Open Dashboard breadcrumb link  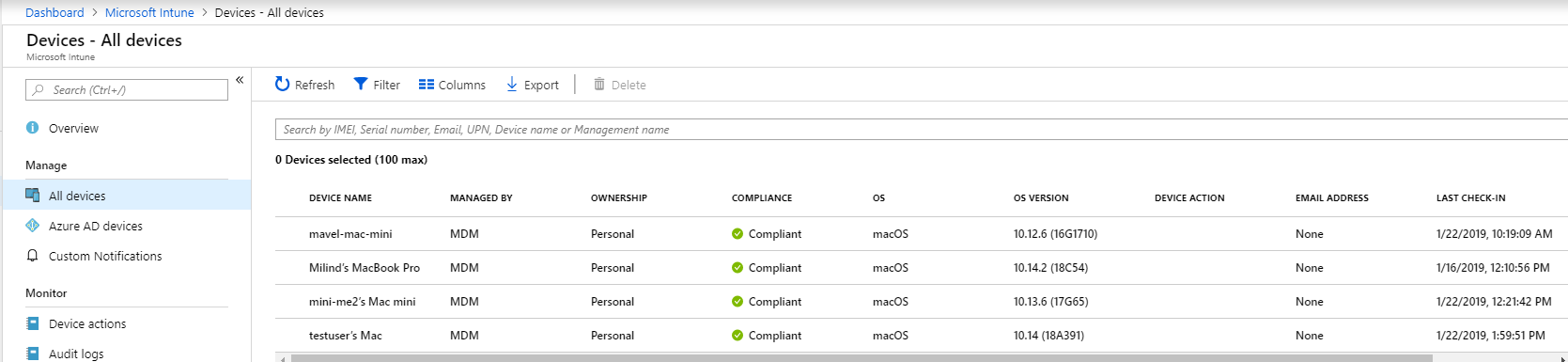(x=54, y=12)
